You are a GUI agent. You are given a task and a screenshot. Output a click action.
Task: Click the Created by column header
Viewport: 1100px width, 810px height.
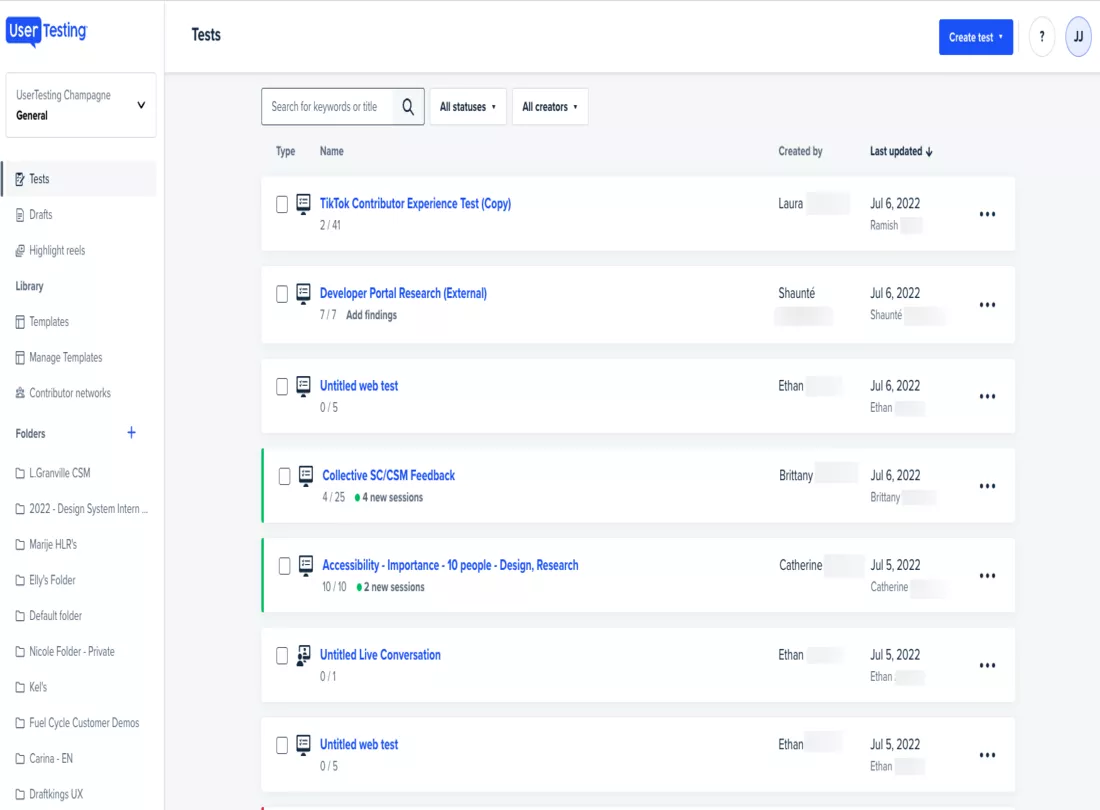point(800,151)
